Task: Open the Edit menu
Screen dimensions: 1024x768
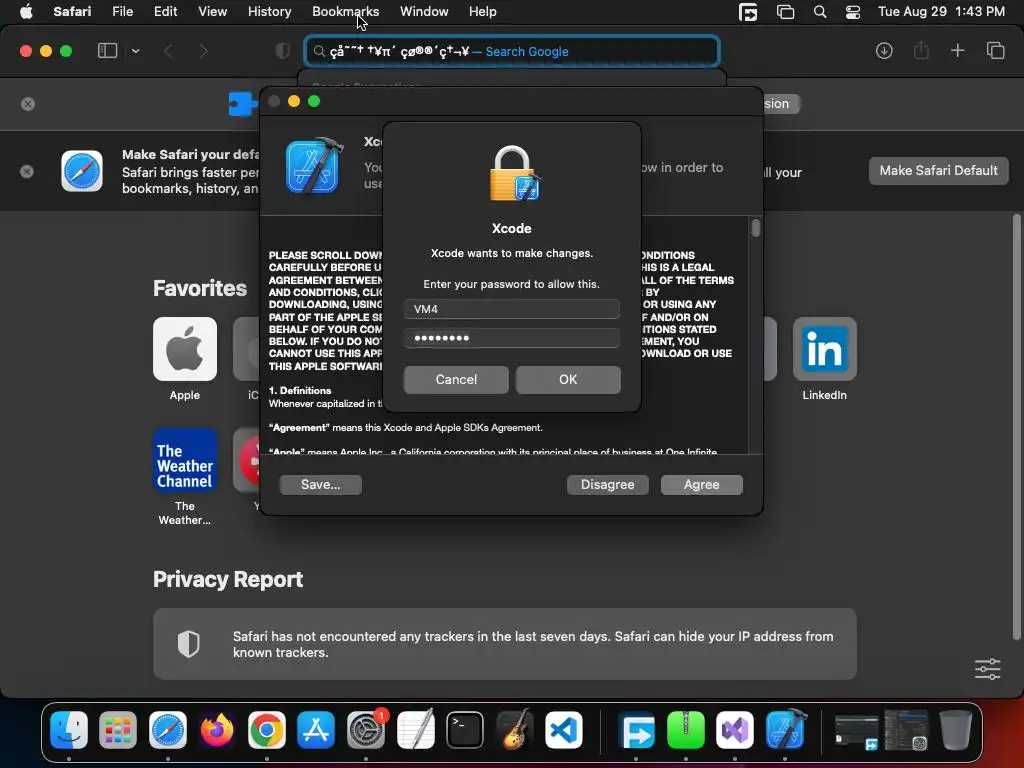Action: [165, 12]
